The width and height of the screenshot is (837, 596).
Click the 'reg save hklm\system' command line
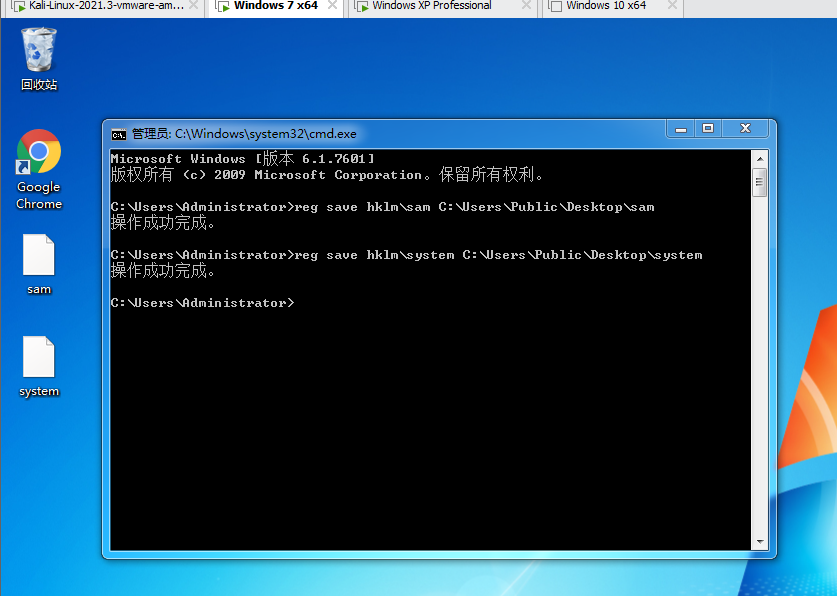[406, 255]
